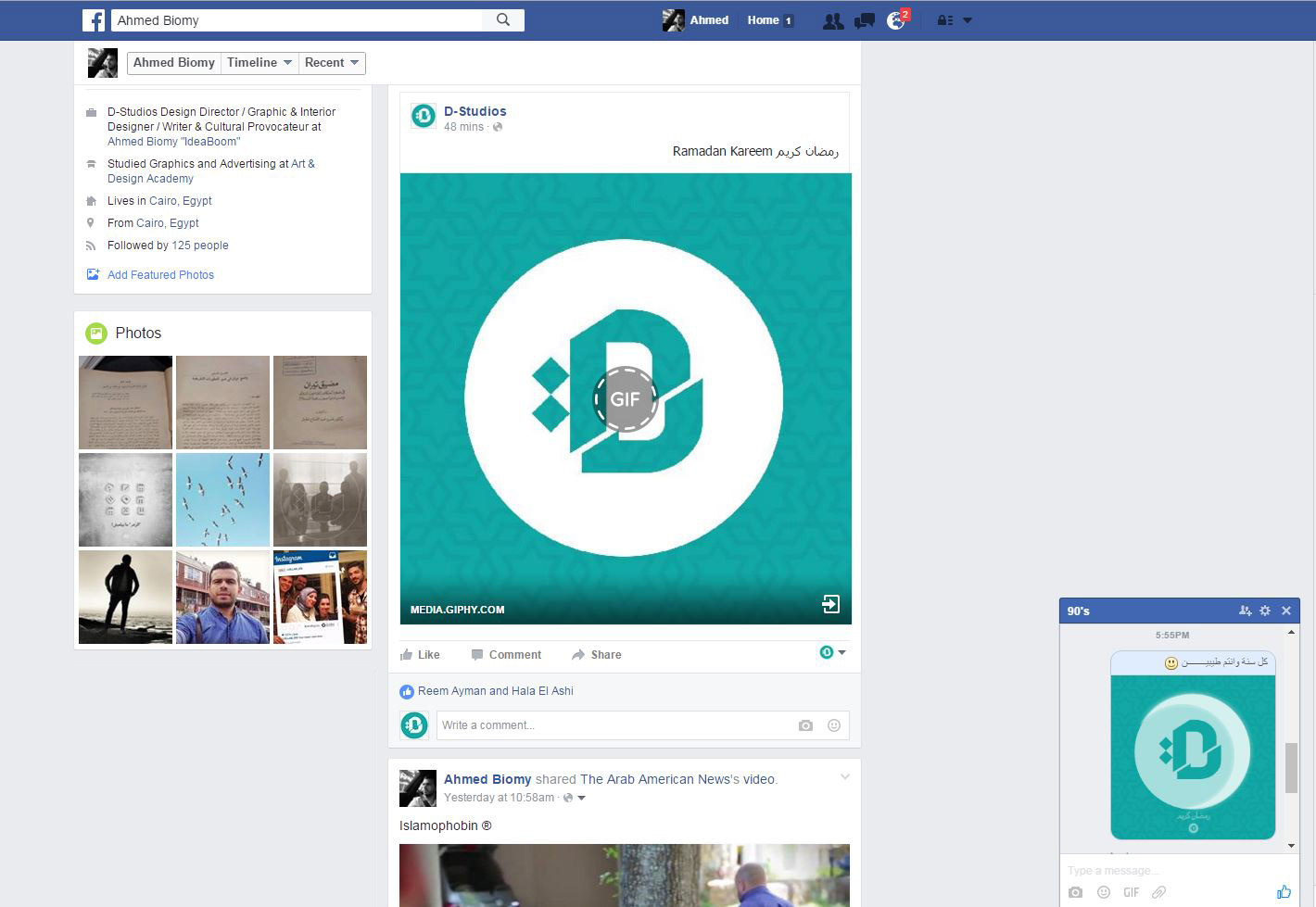This screenshot has width=1316, height=907.
Task: Open the emoji picker in the comment box
Action: pos(834,725)
